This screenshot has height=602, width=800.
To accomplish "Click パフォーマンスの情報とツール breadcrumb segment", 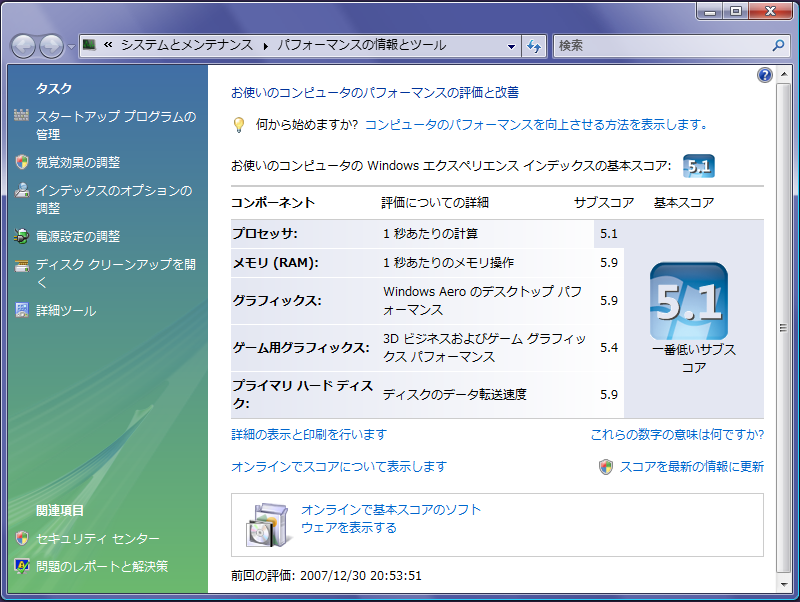I will coord(362,45).
